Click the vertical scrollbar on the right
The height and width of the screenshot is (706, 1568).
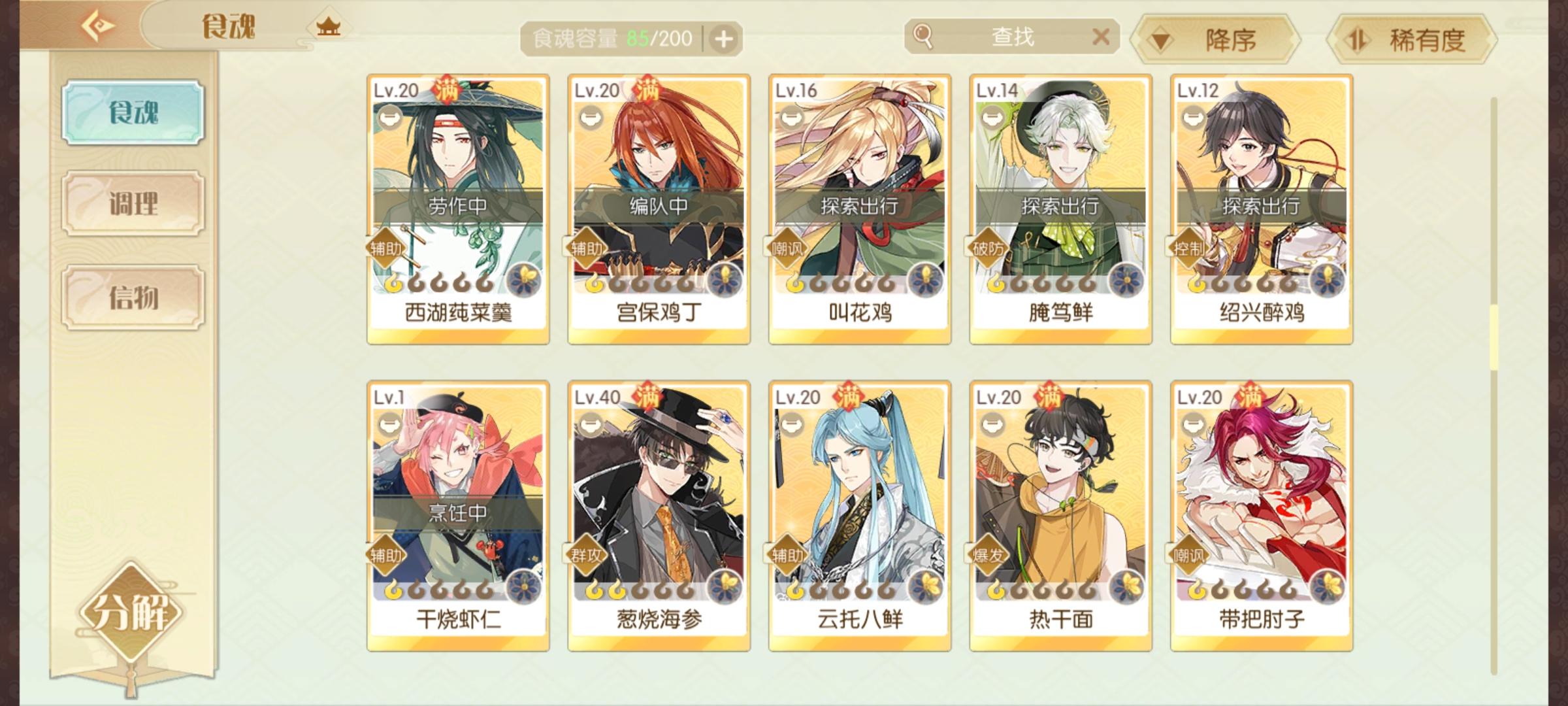pos(1494,386)
